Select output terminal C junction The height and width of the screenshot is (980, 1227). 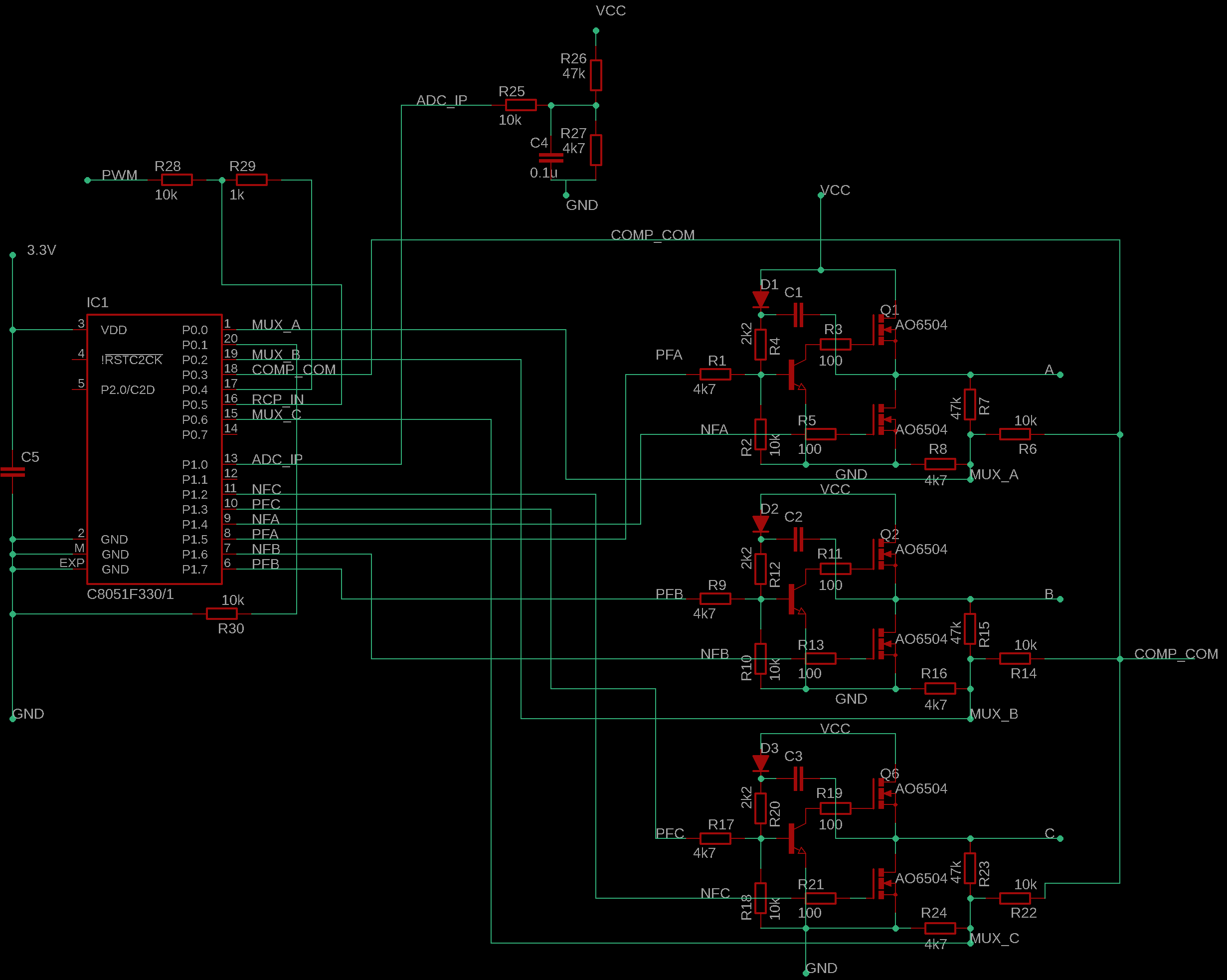(1059, 838)
